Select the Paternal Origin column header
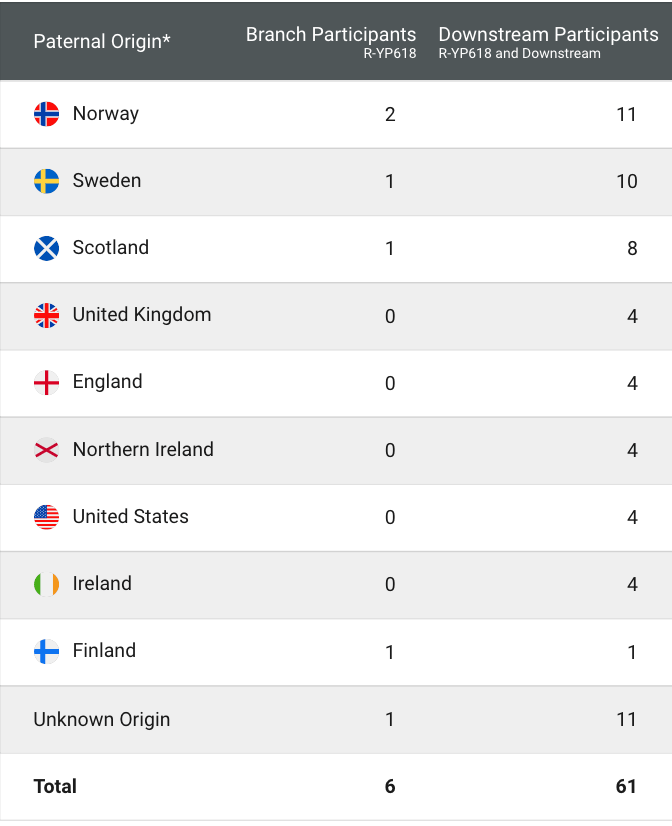The width and height of the screenshot is (672, 826). (102, 41)
